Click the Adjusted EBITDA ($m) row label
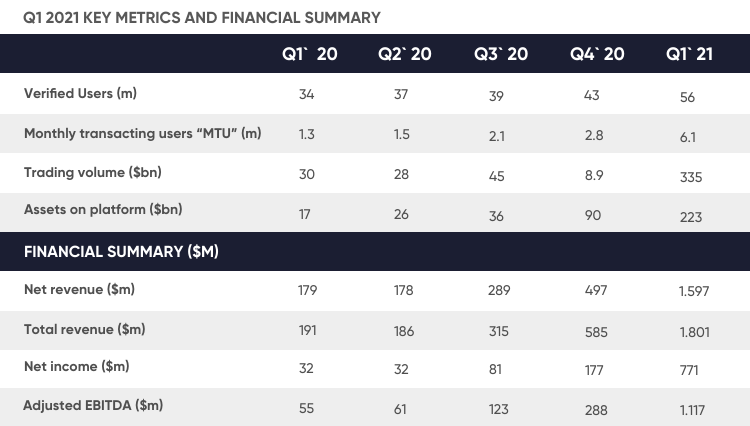Screen dimensions: 750x426 (x=93, y=405)
